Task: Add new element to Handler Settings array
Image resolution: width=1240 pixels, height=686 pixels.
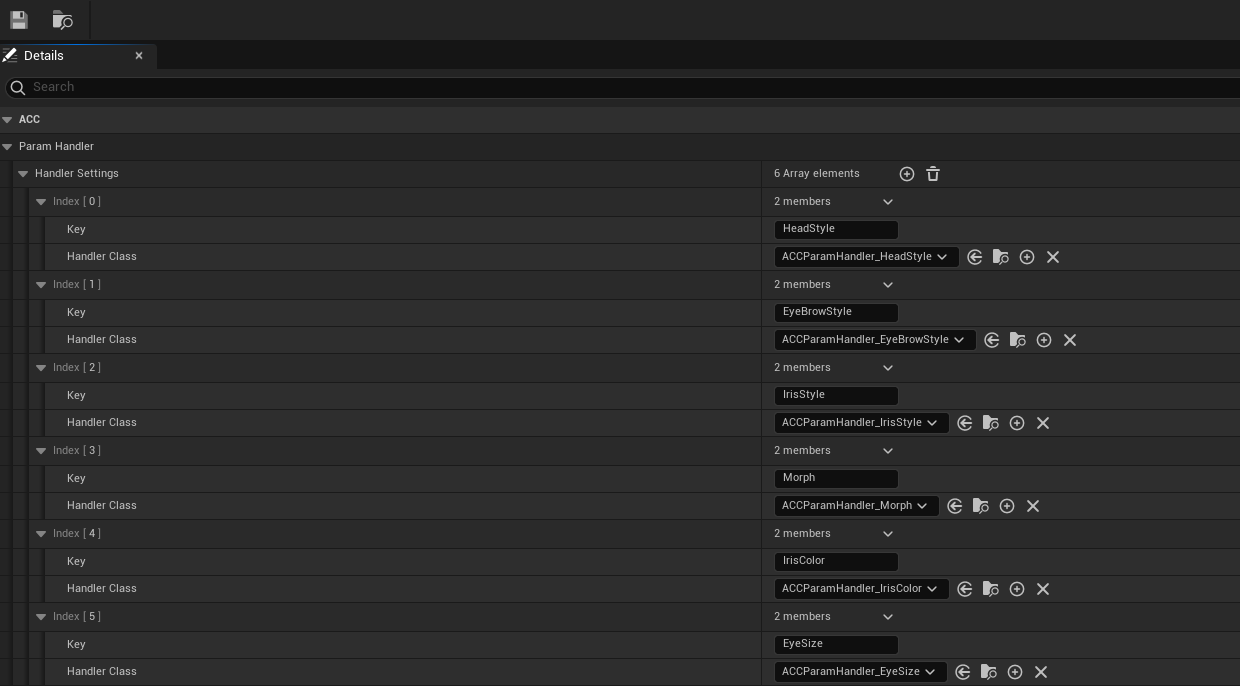Action: tap(907, 173)
